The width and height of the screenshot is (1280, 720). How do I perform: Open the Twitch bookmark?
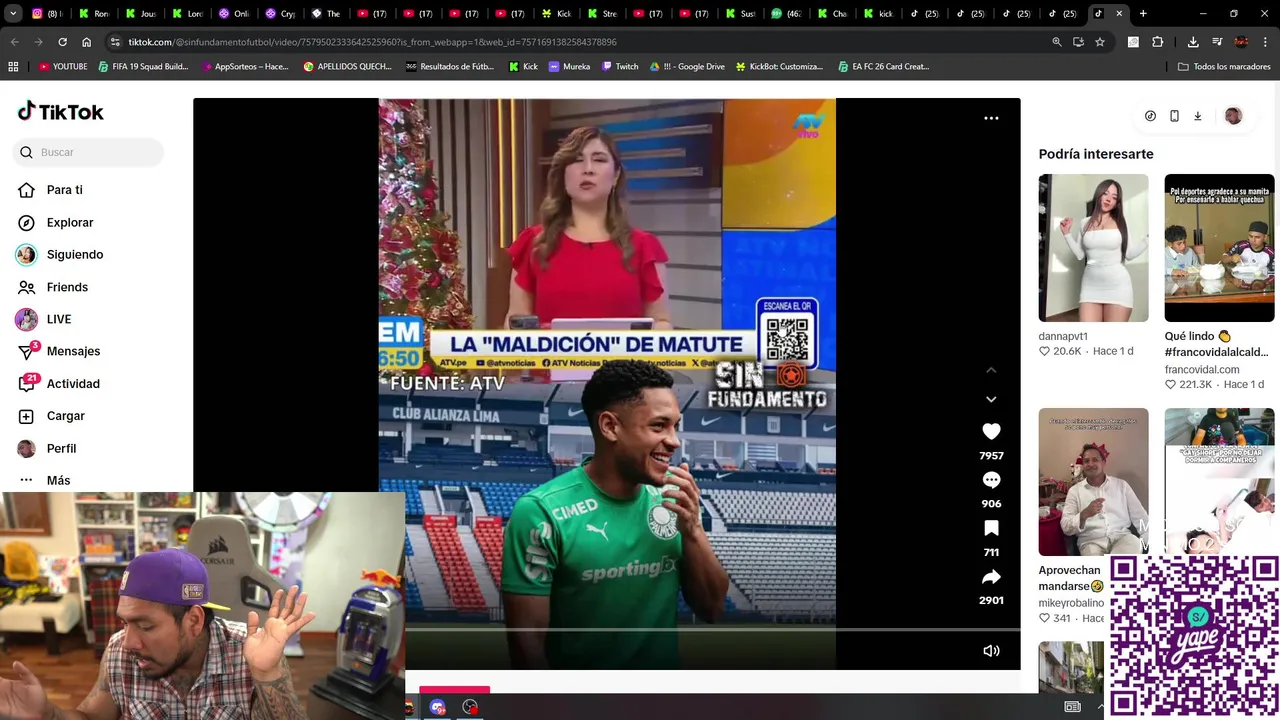620,67
